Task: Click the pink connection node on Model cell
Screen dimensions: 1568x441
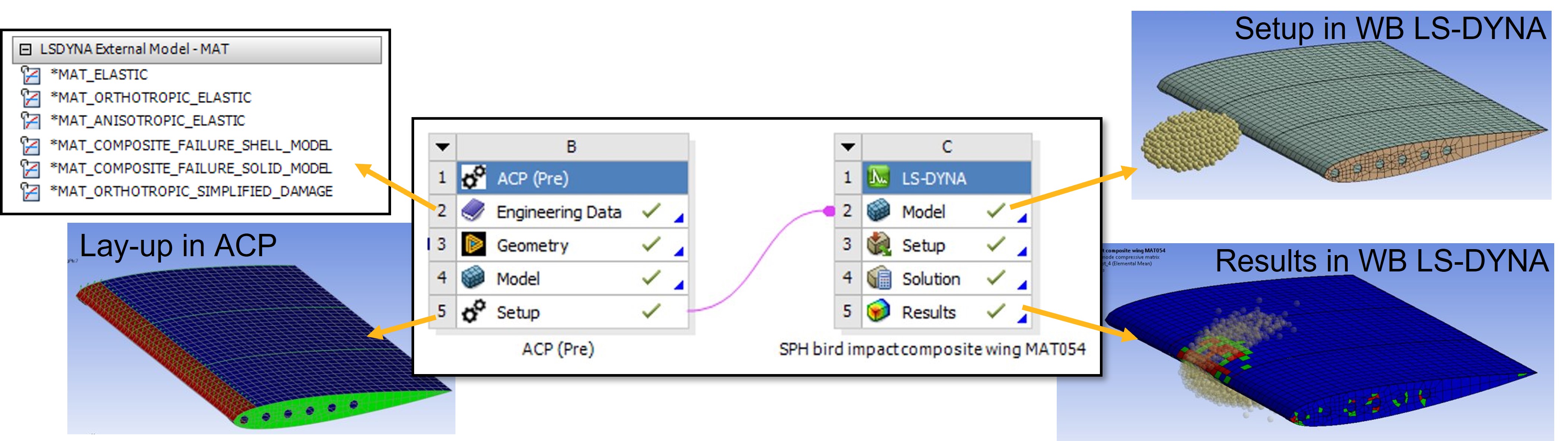Action: click(828, 211)
